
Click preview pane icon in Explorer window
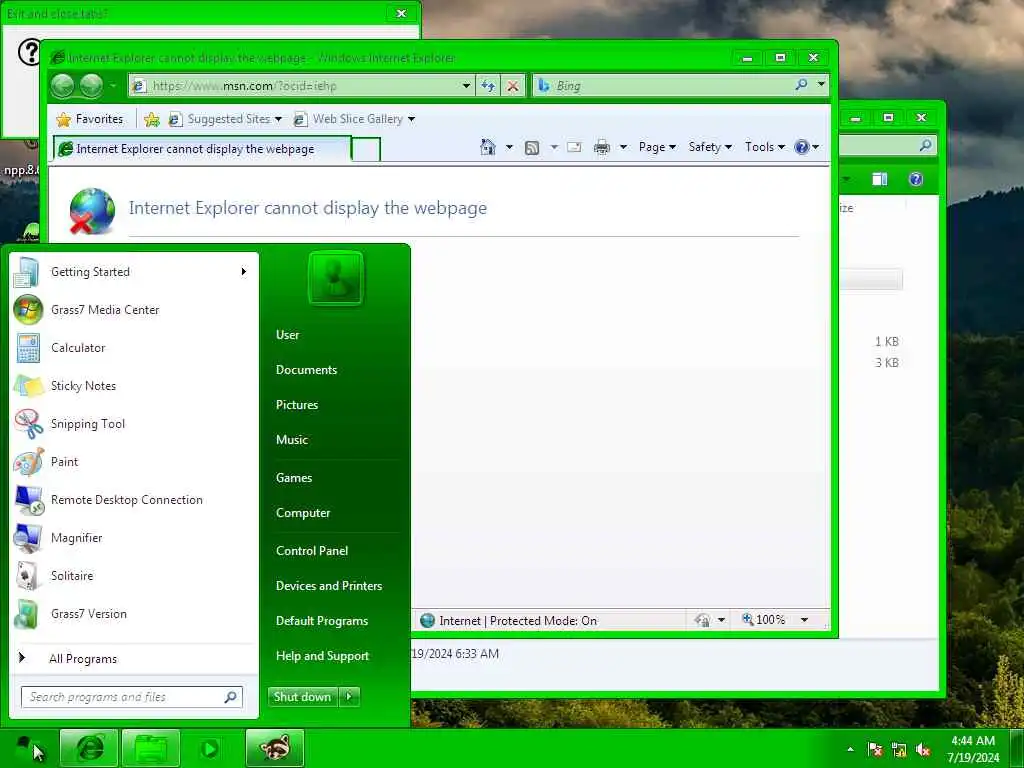click(x=880, y=179)
